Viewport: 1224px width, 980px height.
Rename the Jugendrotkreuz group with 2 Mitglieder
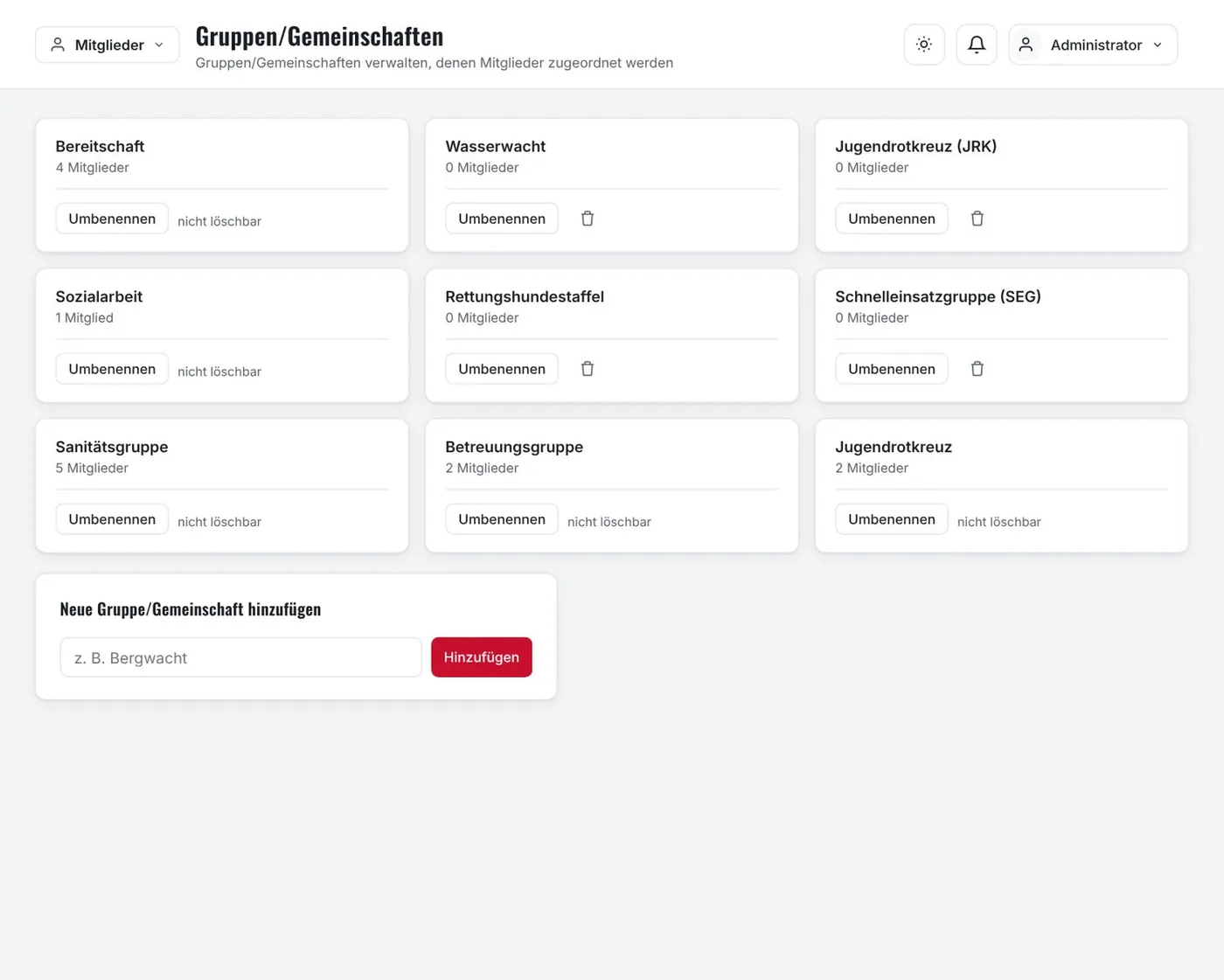[892, 519]
